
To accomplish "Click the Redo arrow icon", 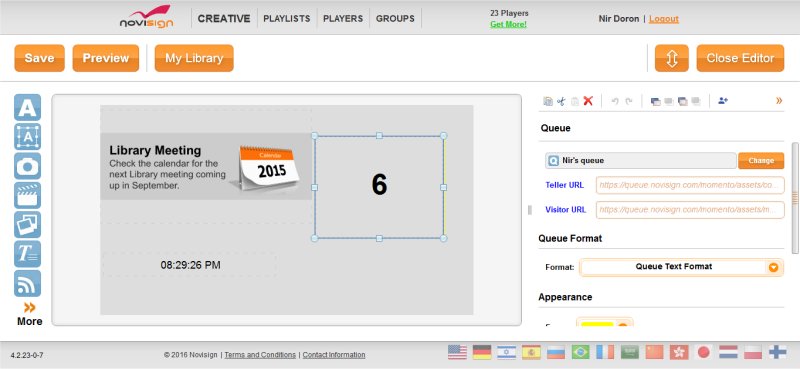I will coord(629,101).
